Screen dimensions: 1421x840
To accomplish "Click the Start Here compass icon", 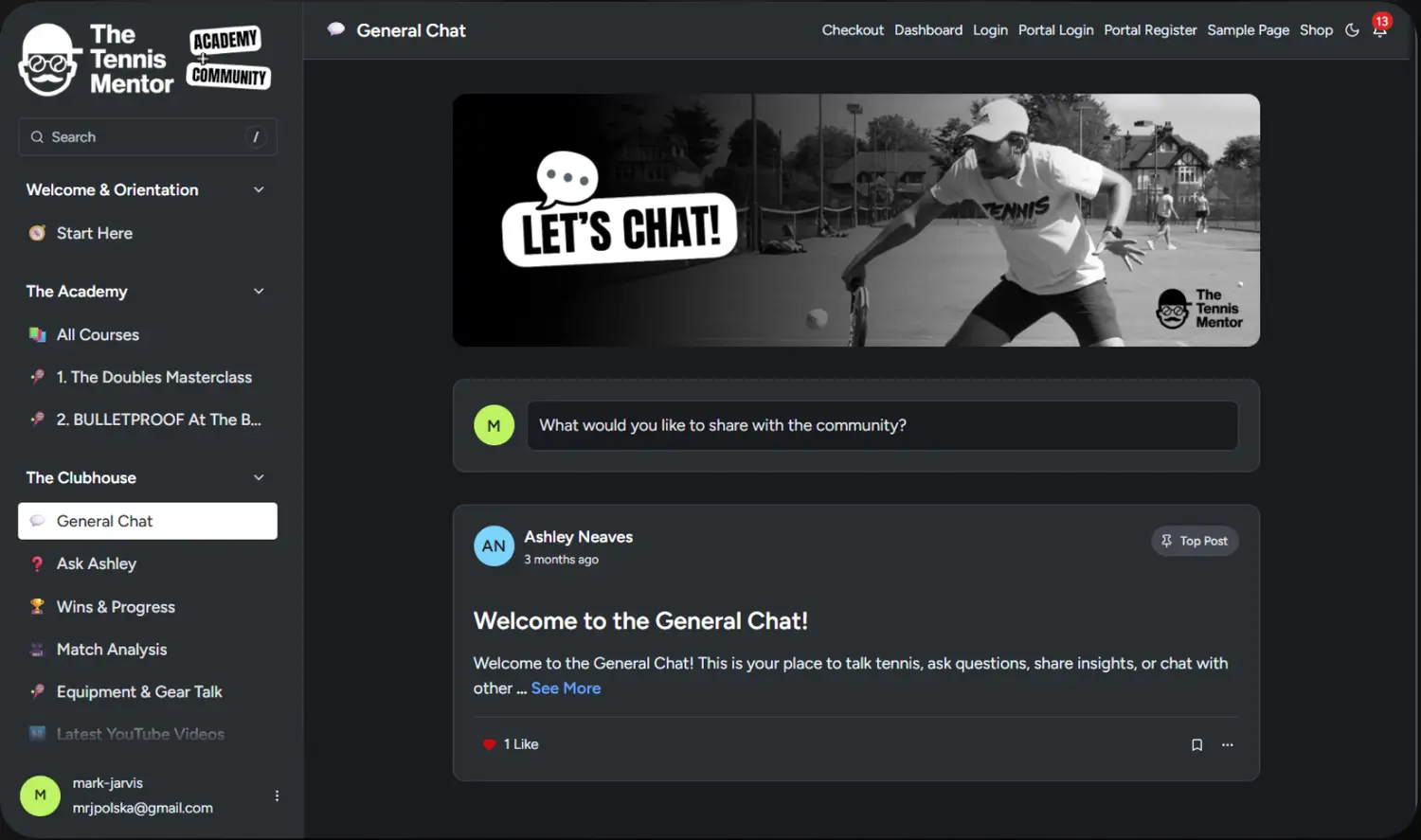I will click(x=37, y=233).
